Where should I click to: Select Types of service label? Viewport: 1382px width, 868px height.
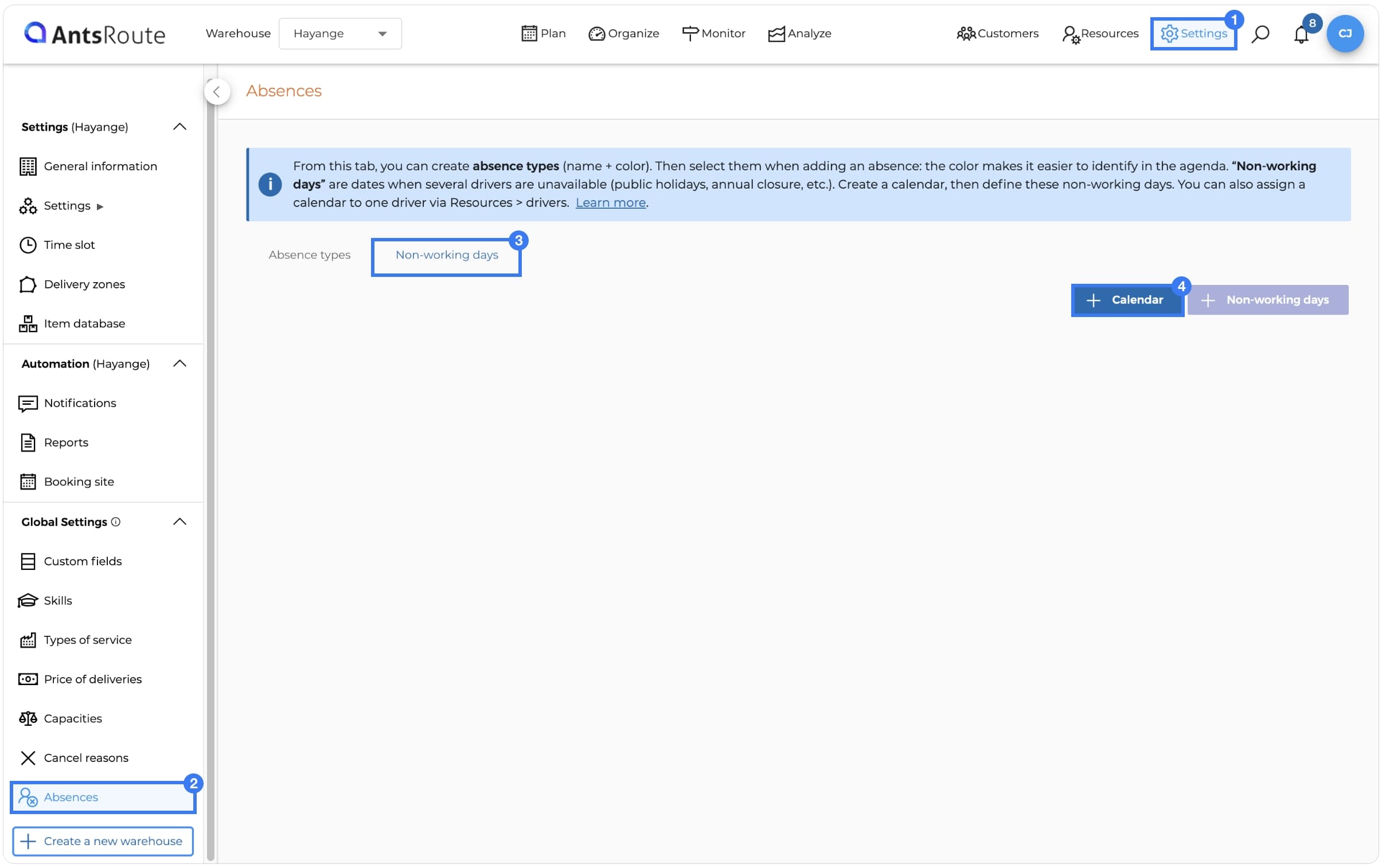88,639
